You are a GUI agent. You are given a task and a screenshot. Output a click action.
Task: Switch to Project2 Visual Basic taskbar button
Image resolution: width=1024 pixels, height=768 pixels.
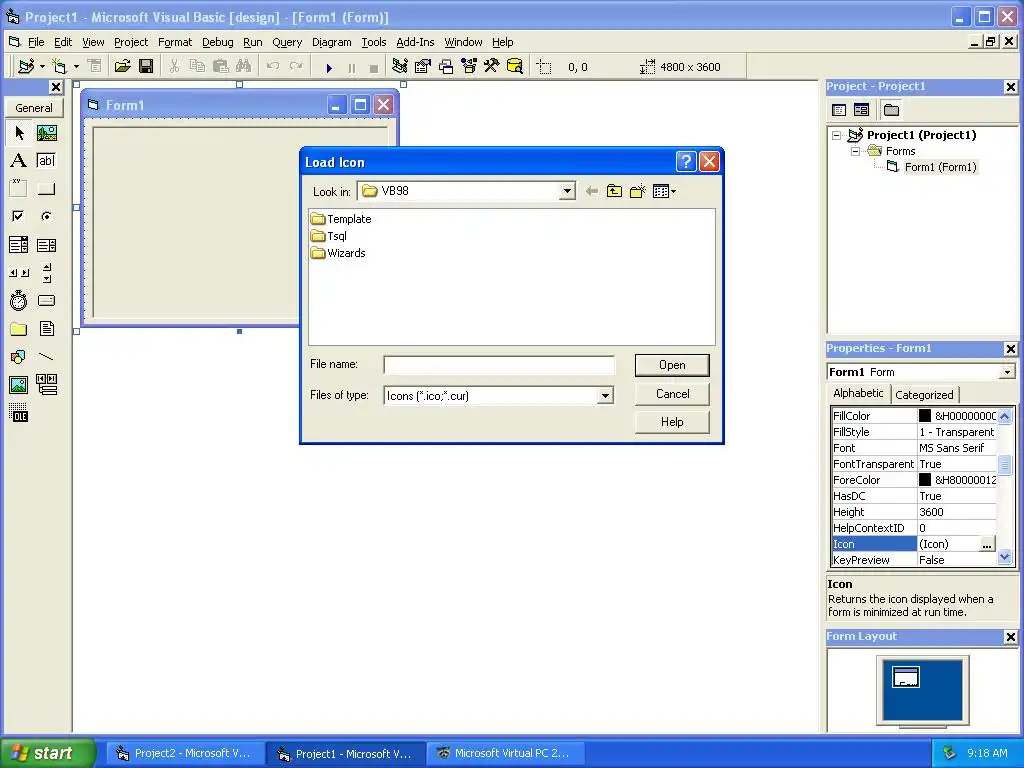(x=185, y=753)
